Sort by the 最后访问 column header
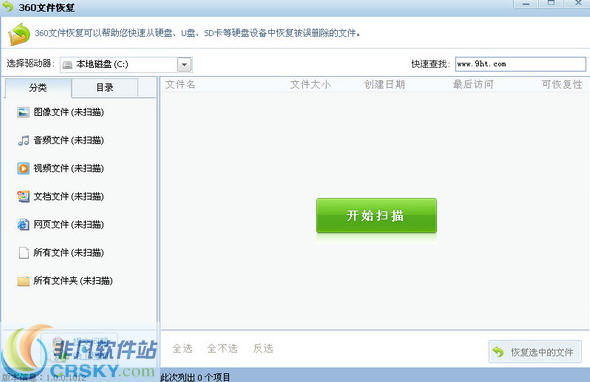 point(473,84)
